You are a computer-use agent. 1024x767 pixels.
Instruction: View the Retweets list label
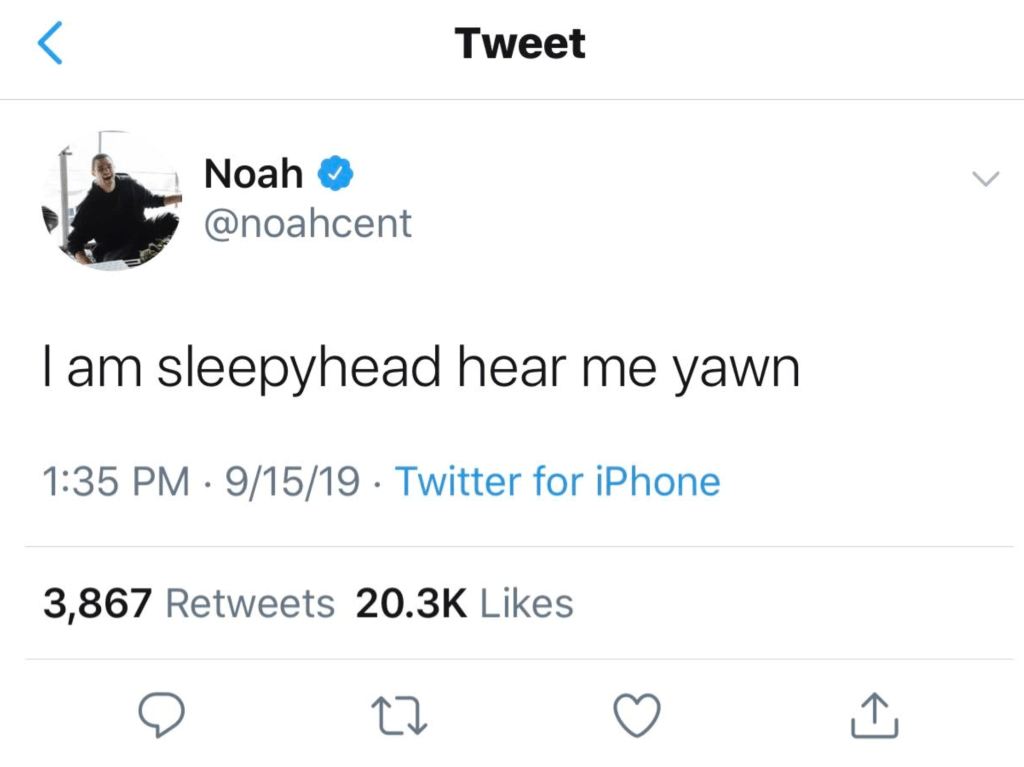pyautogui.click(x=250, y=603)
